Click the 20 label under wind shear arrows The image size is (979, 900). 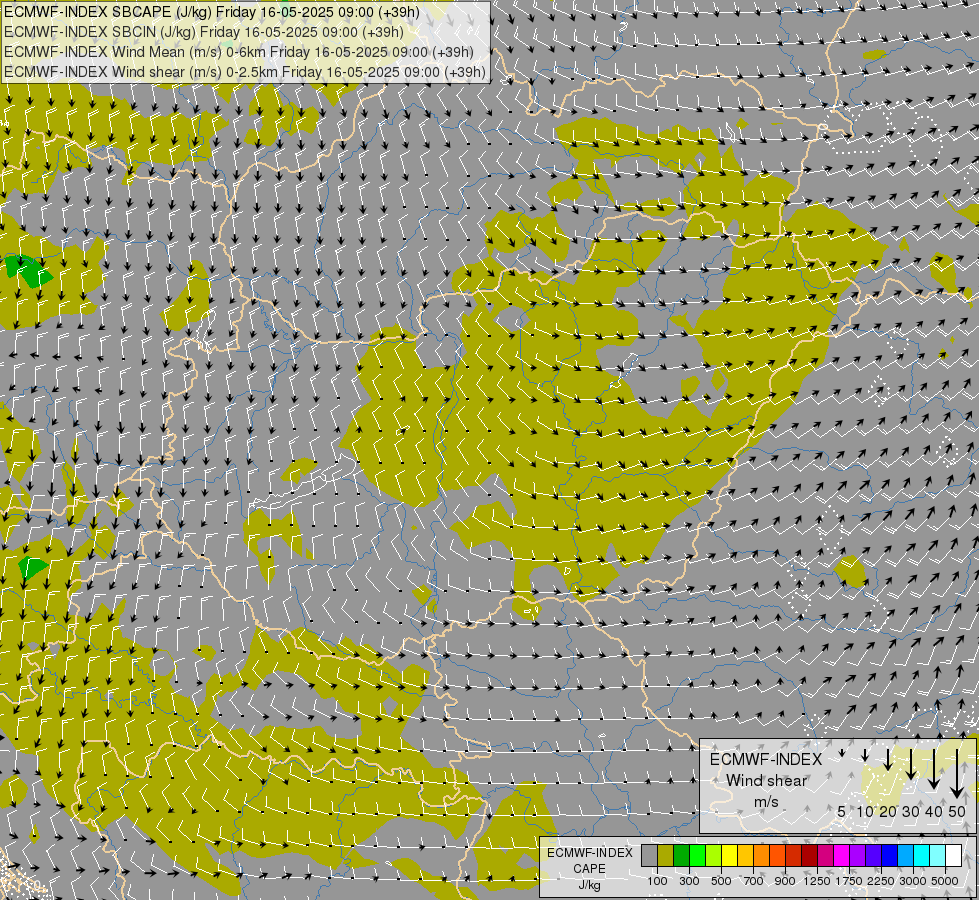click(x=888, y=811)
